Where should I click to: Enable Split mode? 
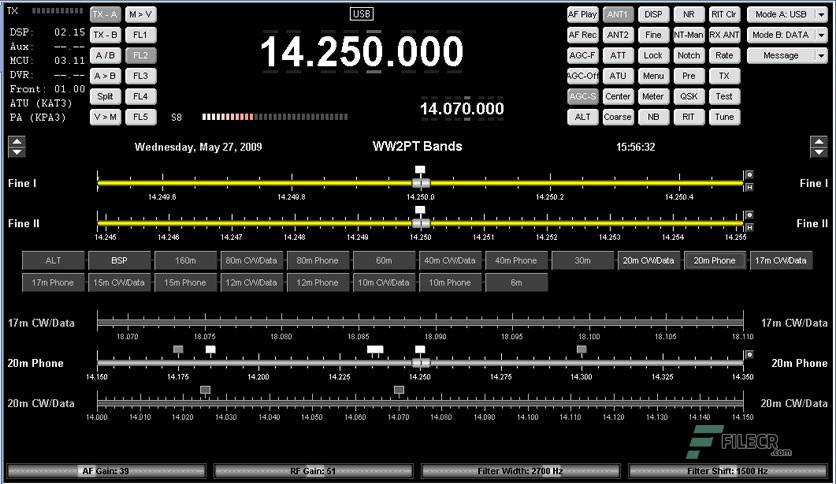click(x=105, y=96)
